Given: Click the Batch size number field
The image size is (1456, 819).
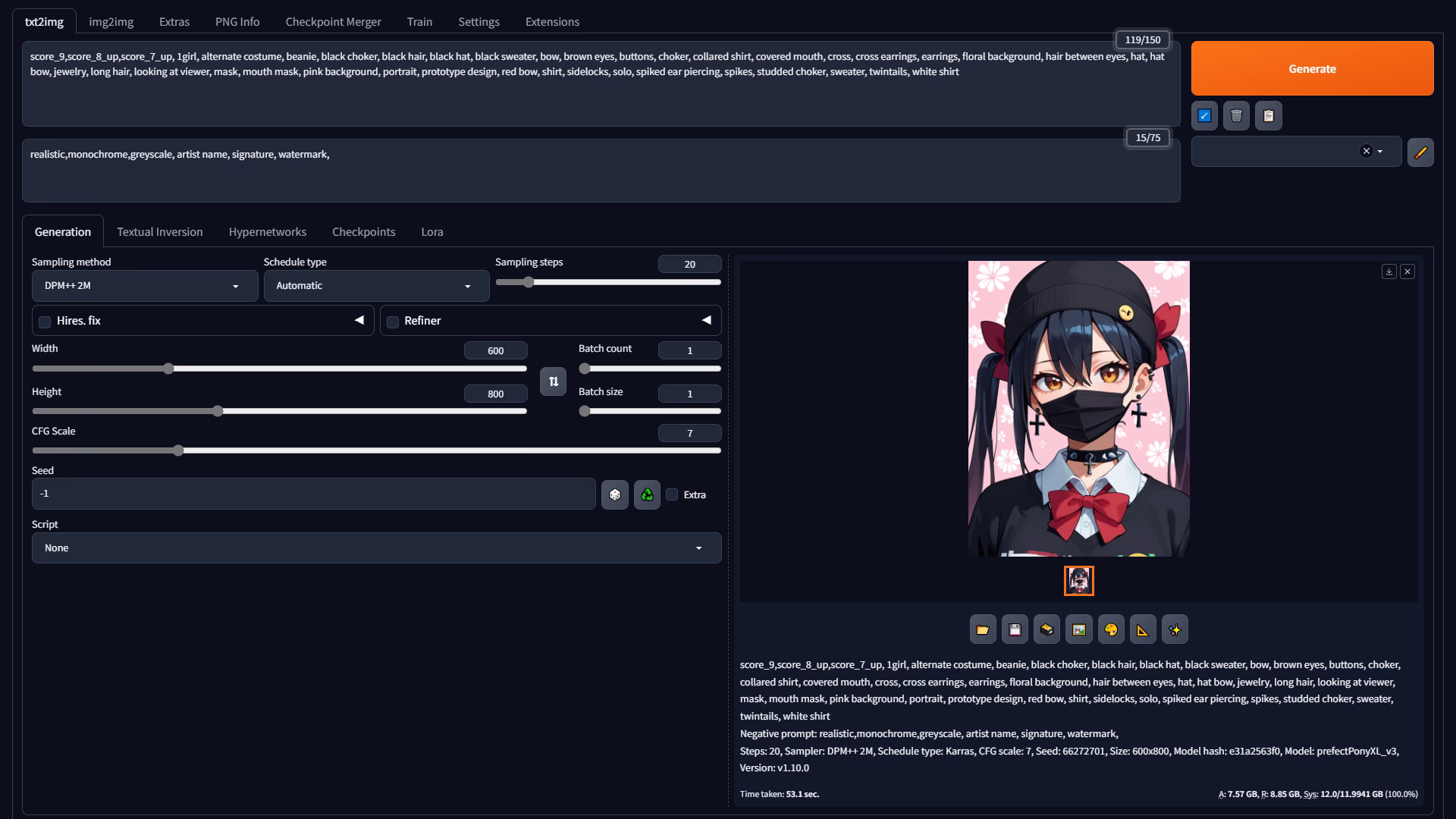Looking at the screenshot, I should 690,394.
